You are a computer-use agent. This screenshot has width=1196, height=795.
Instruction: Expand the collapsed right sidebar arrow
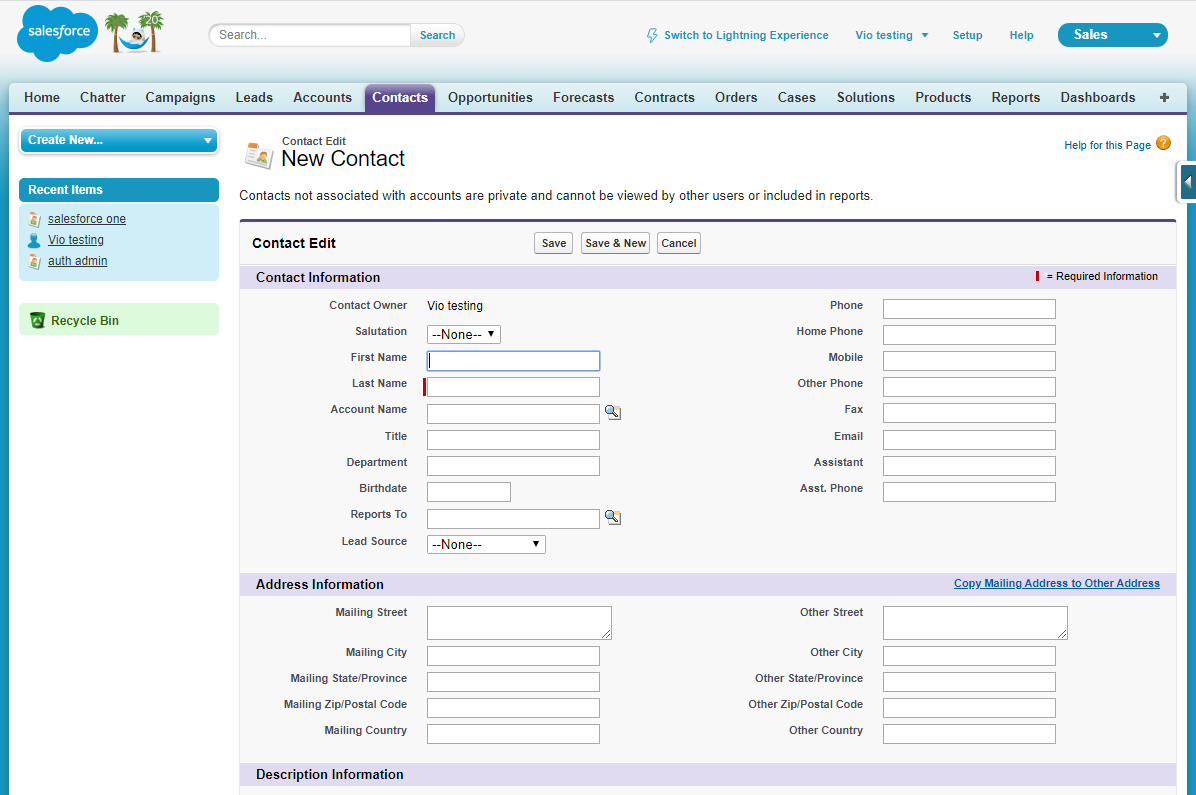tap(1187, 182)
